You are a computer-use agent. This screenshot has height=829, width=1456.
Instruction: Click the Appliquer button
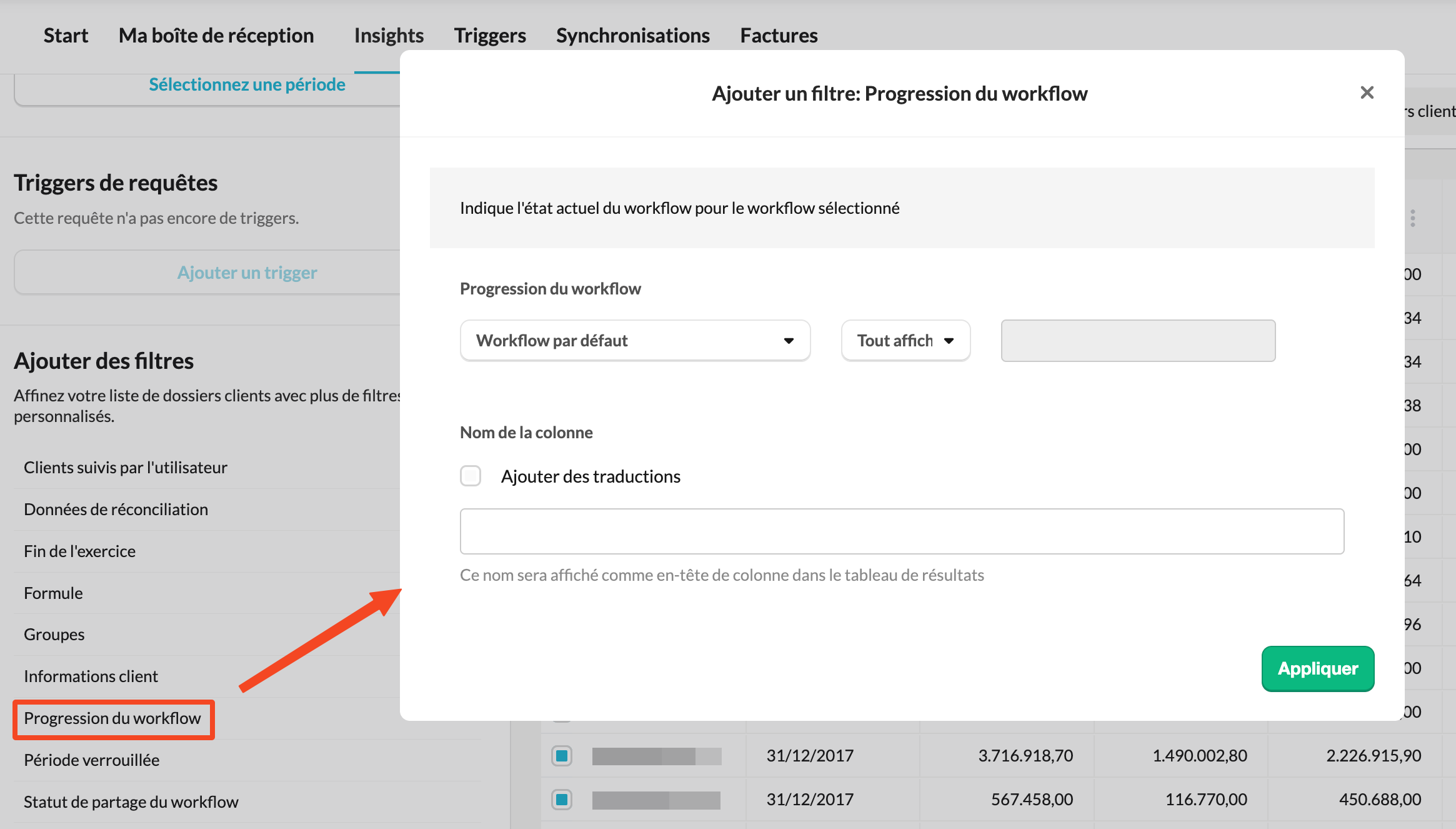point(1317,668)
